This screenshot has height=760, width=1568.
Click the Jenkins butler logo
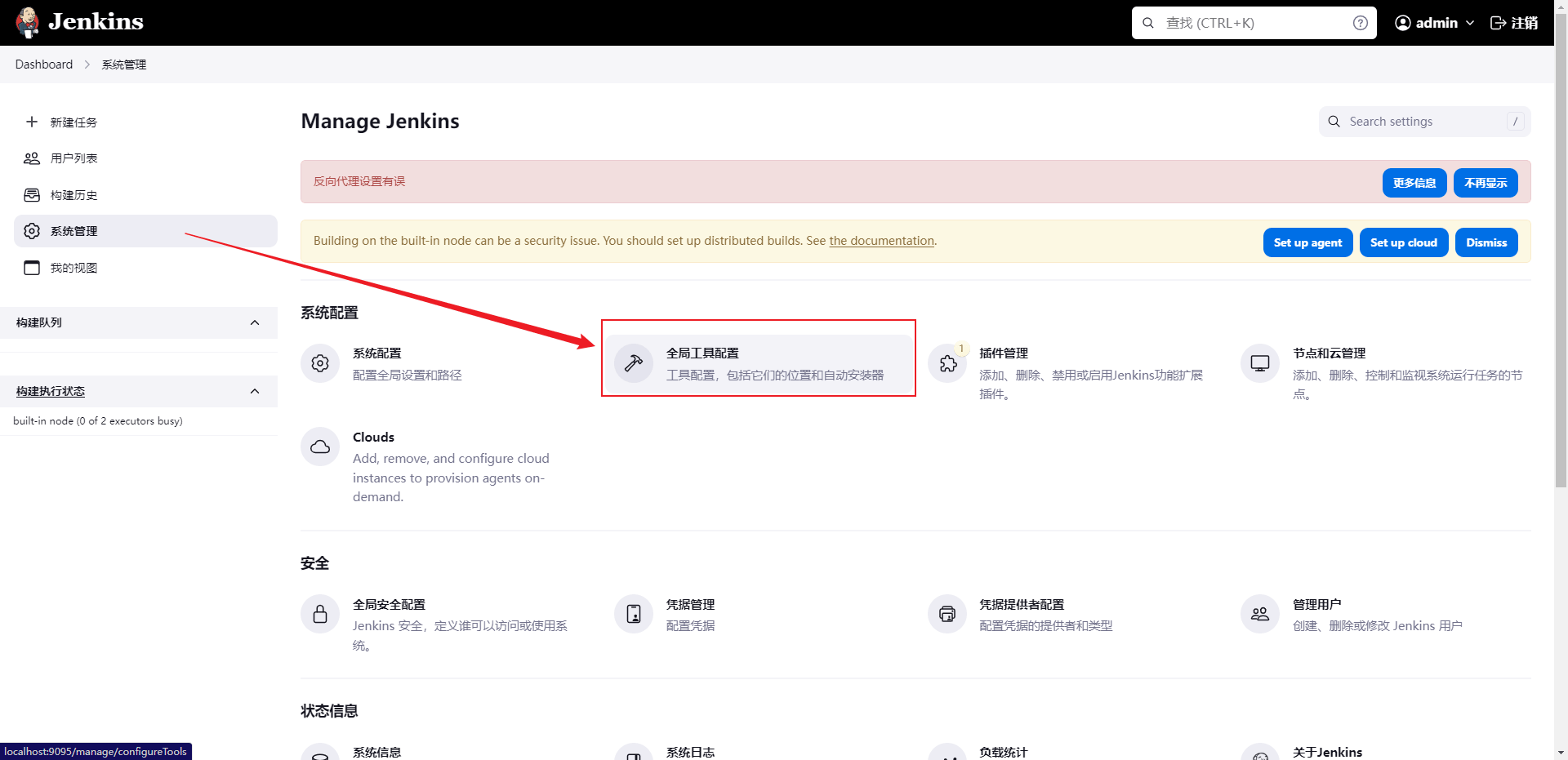(27, 23)
